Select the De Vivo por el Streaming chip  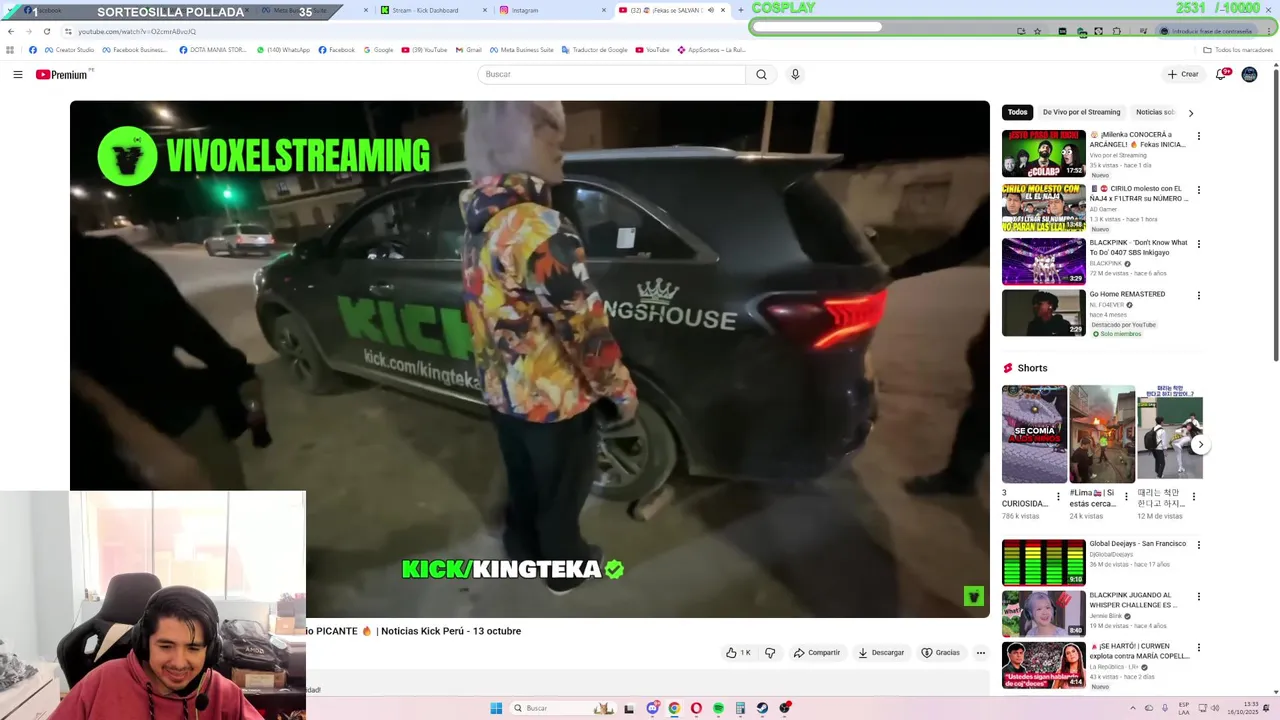pos(1081,112)
